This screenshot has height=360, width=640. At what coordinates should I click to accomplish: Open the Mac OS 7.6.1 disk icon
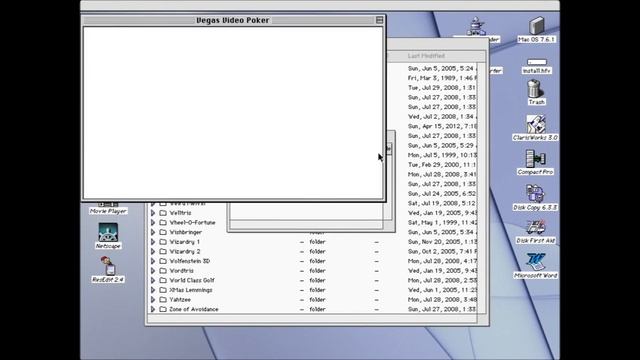(x=536, y=26)
